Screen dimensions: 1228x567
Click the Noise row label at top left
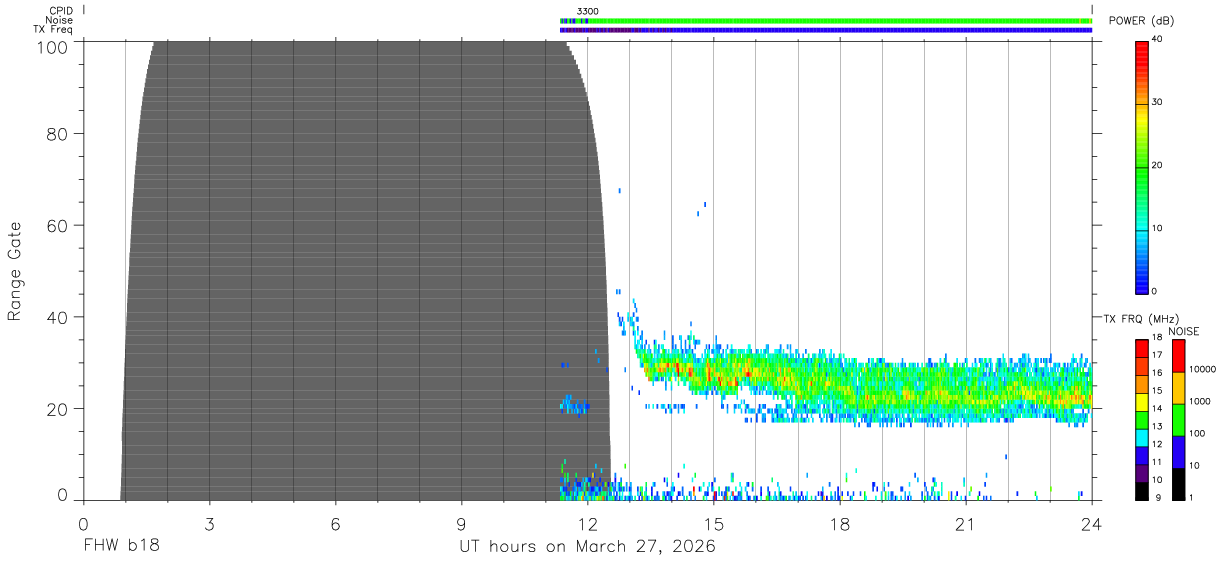(x=59, y=20)
